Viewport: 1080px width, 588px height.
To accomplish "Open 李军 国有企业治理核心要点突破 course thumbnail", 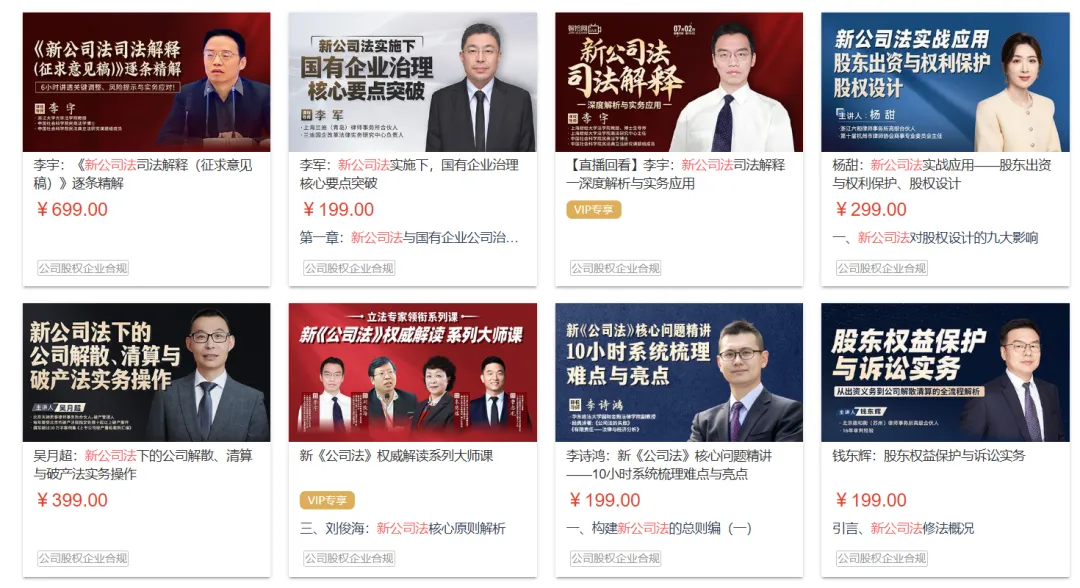I will pos(413,82).
